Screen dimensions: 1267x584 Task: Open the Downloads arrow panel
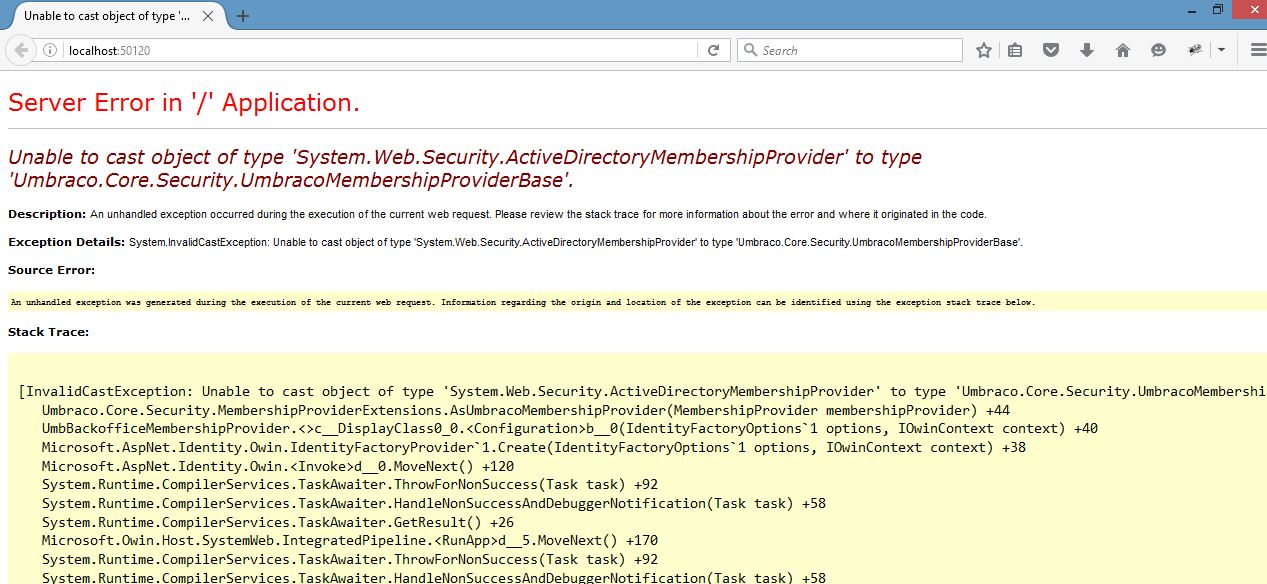(x=1087, y=50)
